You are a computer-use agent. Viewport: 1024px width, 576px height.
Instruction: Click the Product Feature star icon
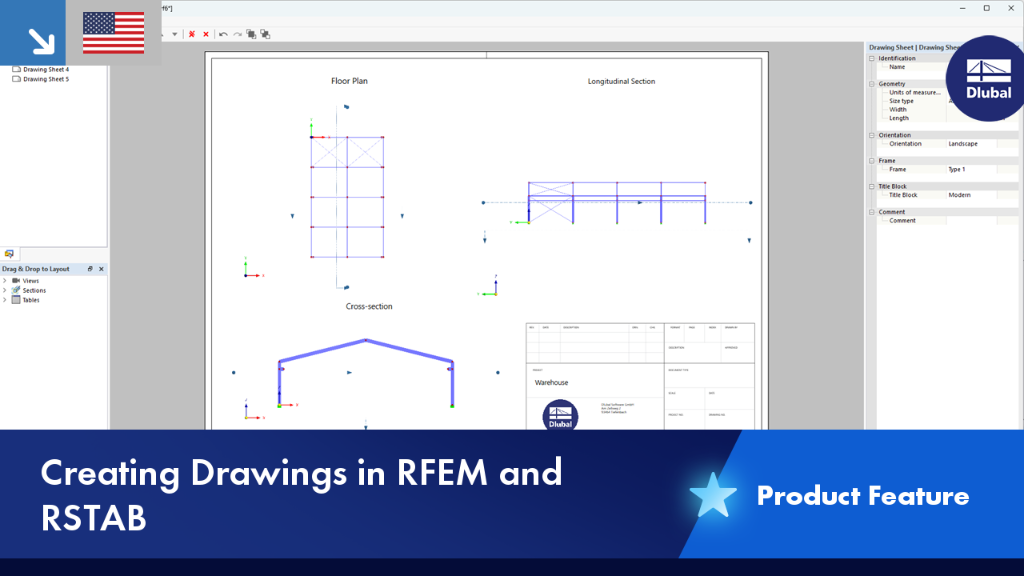pyautogui.click(x=712, y=496)
